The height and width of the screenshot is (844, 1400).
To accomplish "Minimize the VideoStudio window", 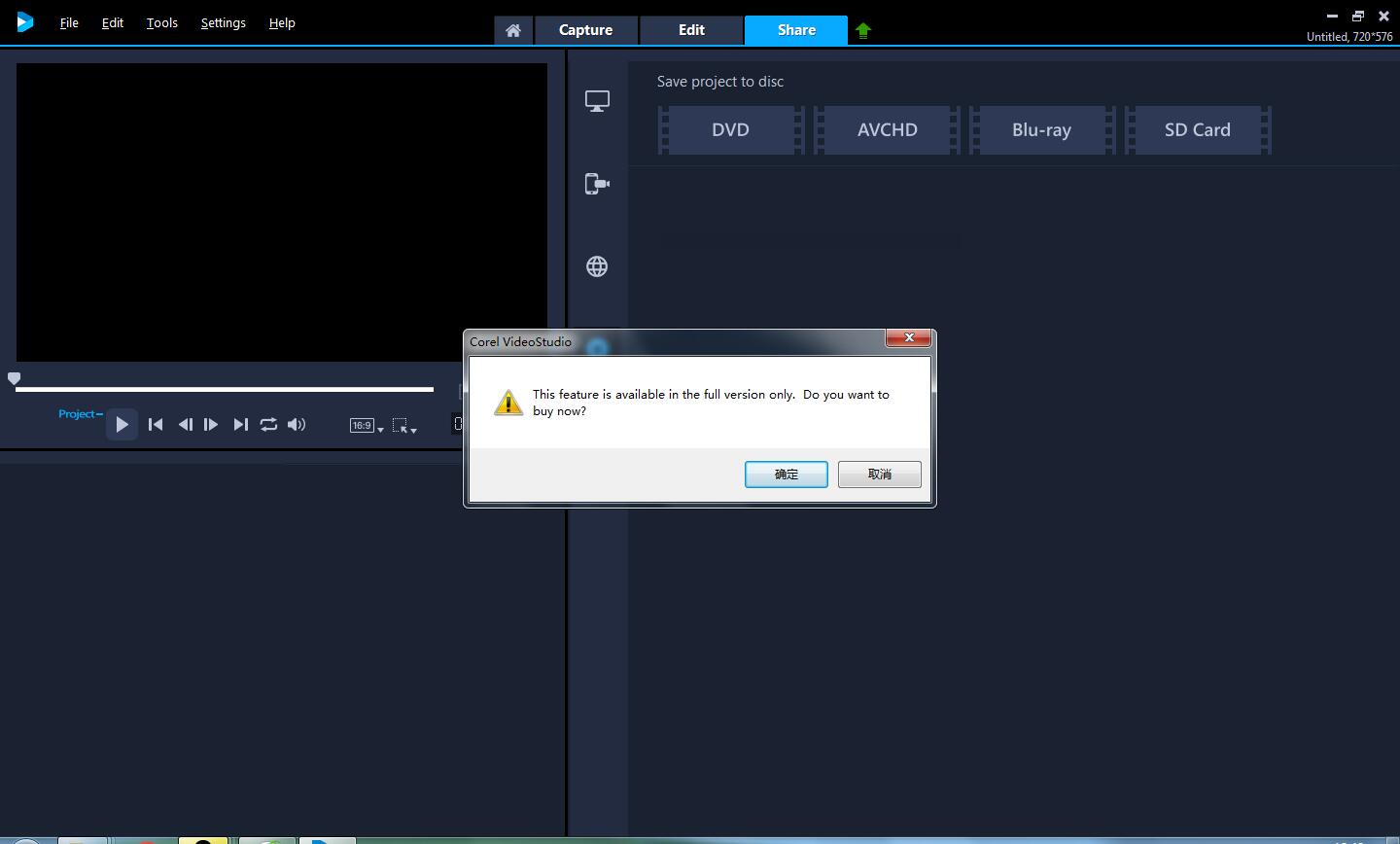I will pyautogui.click(x=1332, y=17).
